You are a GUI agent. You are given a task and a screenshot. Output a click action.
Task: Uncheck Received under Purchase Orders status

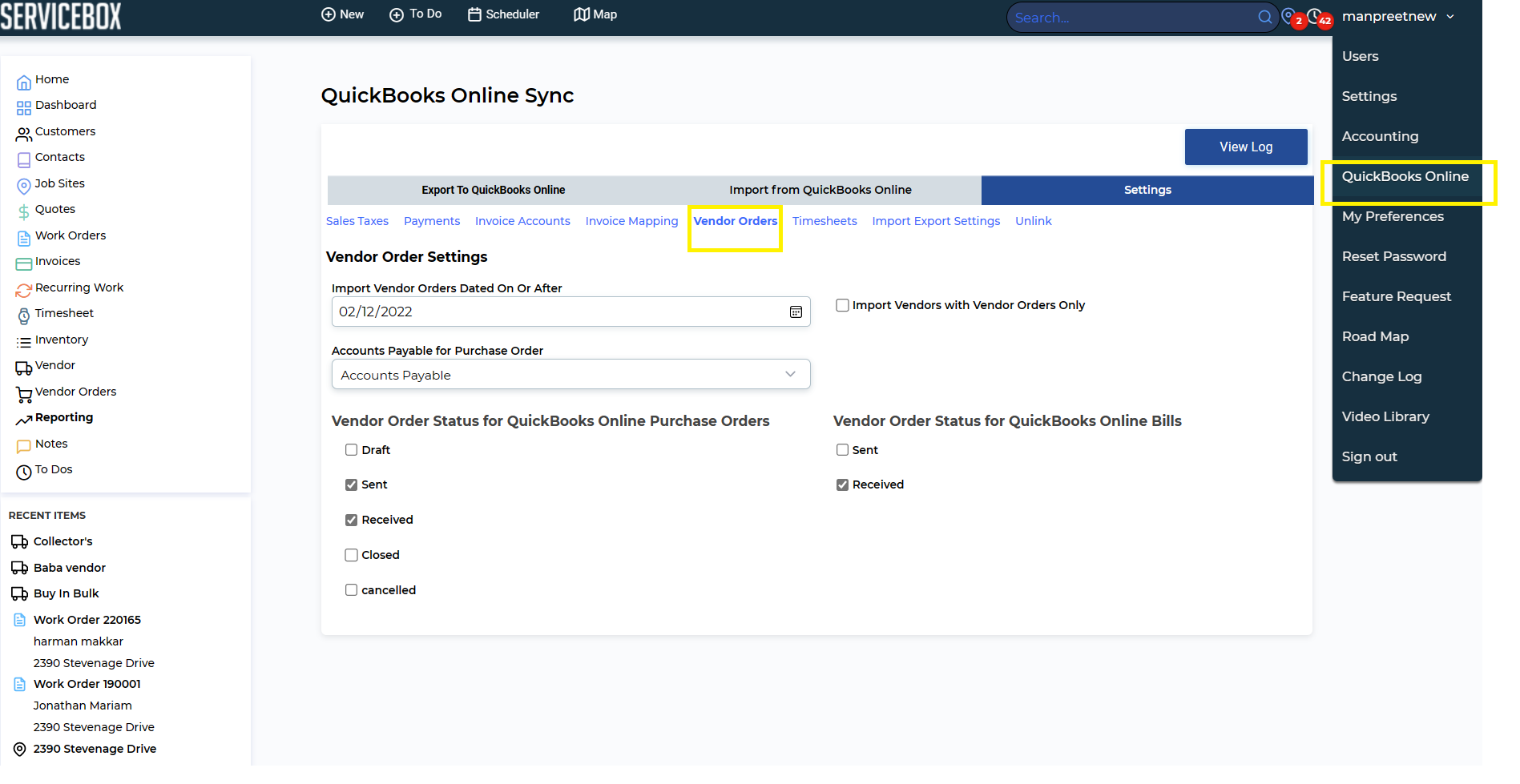(351, 520)
